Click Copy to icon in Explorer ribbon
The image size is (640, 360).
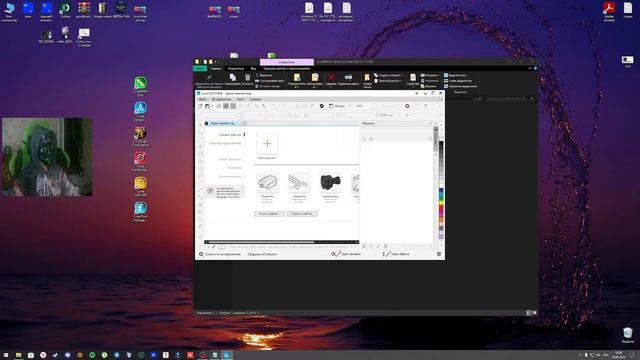point(315,77)
